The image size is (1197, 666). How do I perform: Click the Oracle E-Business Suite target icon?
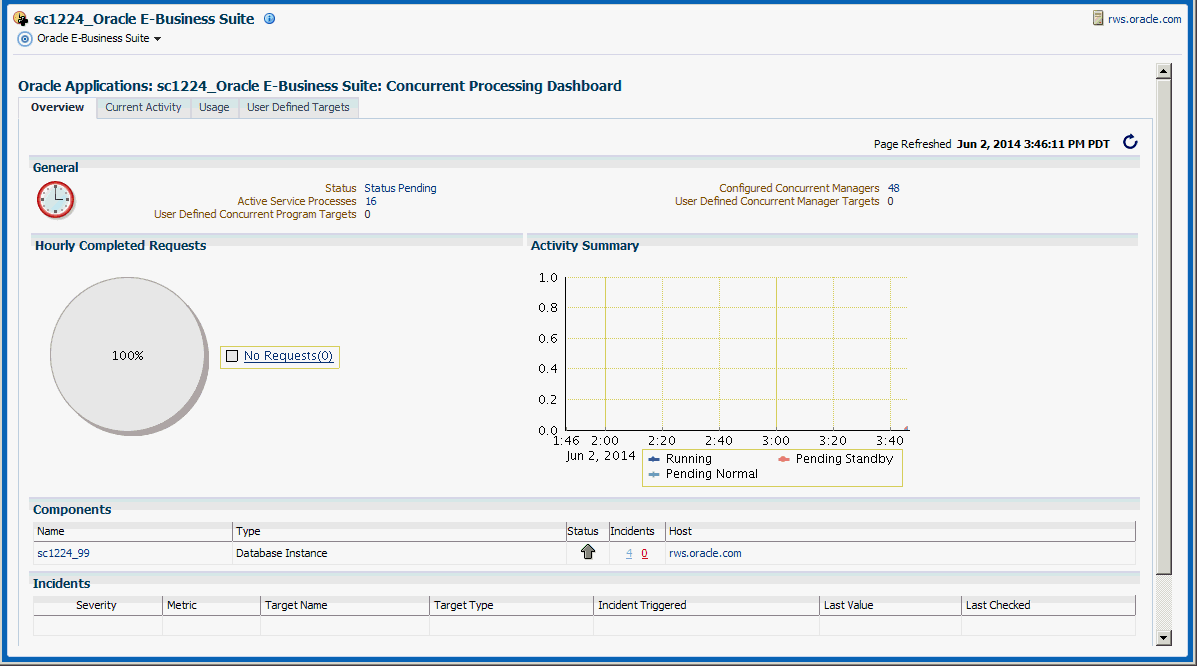click(21, 18)
